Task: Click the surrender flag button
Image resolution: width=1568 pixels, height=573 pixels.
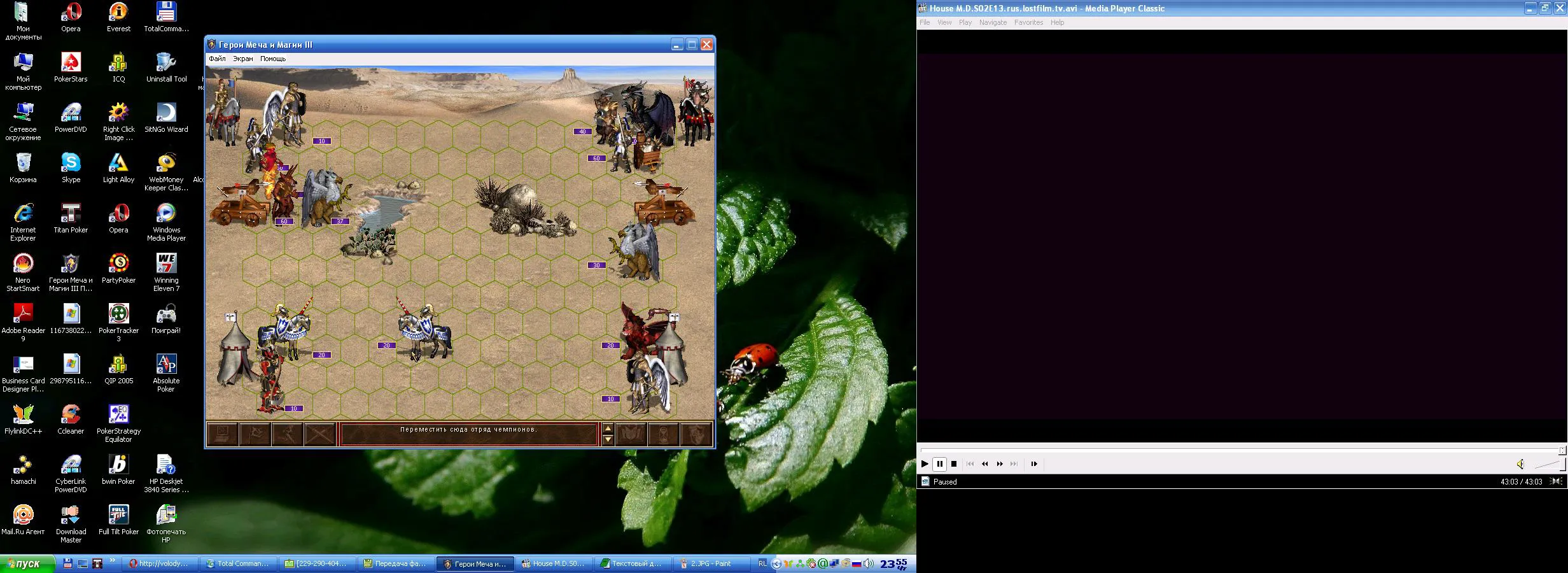Action: [x=255, y=434]
